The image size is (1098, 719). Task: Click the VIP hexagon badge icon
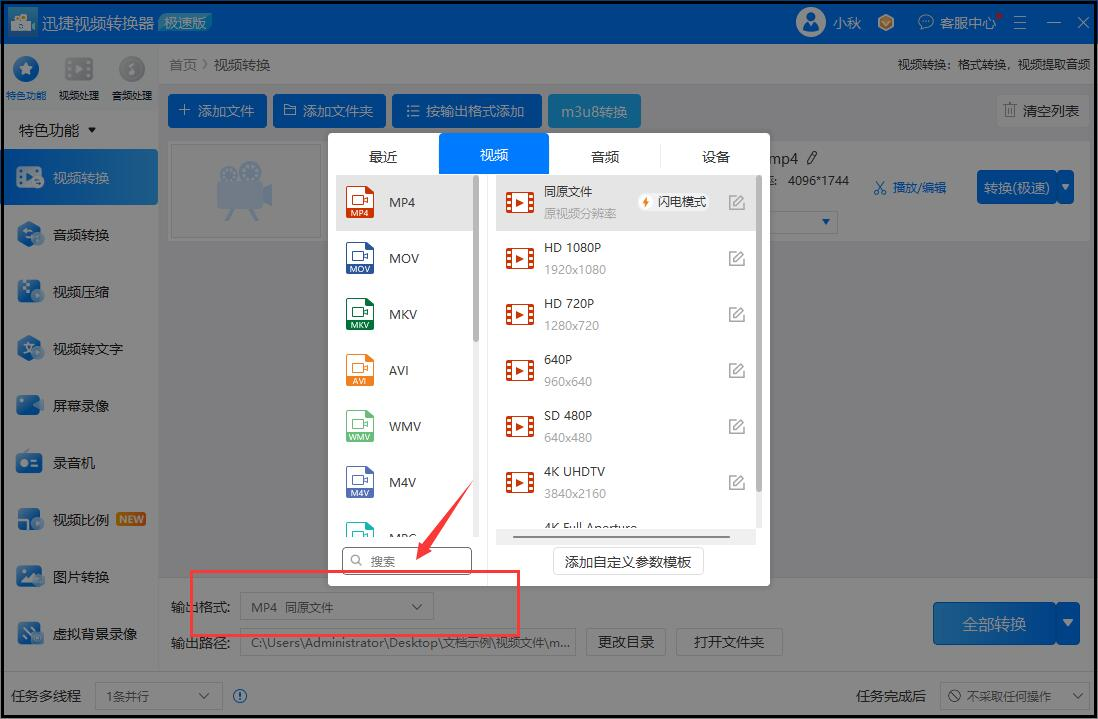coord(886,23)
